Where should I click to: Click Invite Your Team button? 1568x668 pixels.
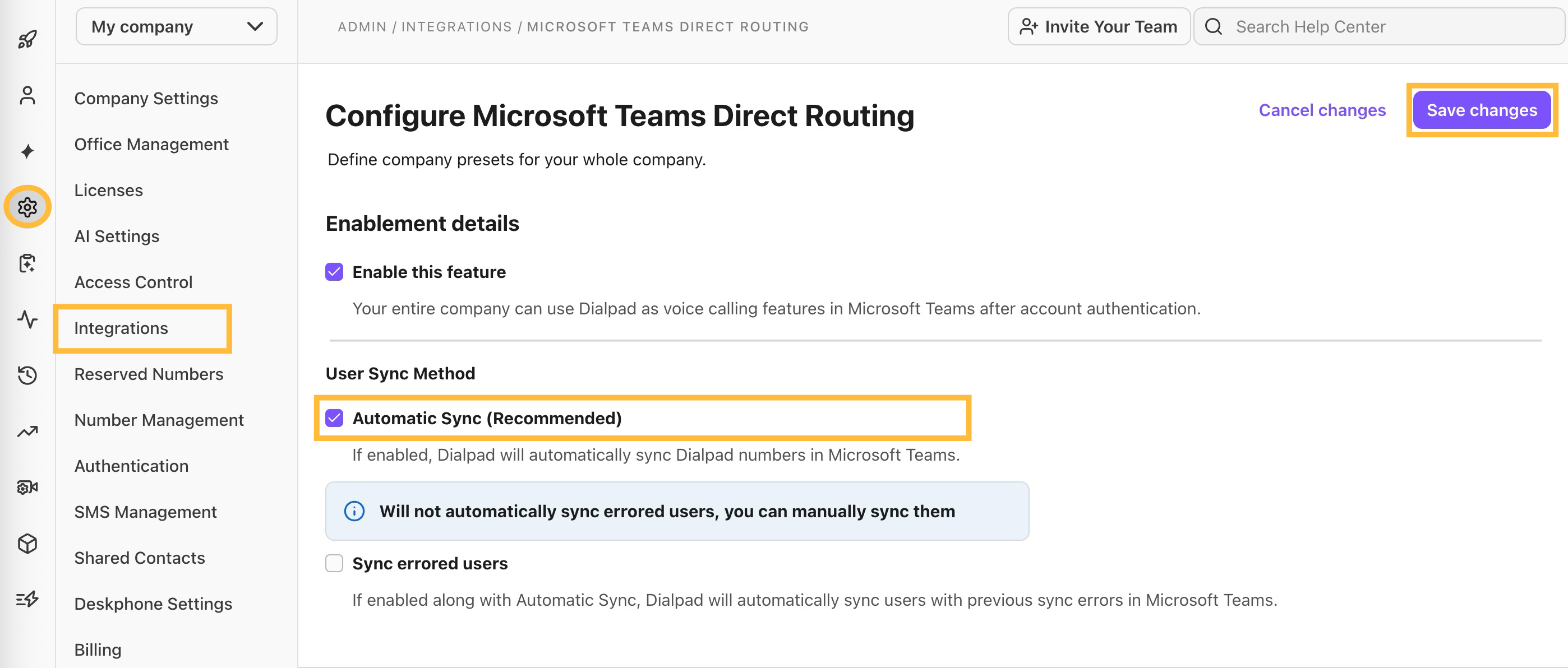[x=1099, y=27]
